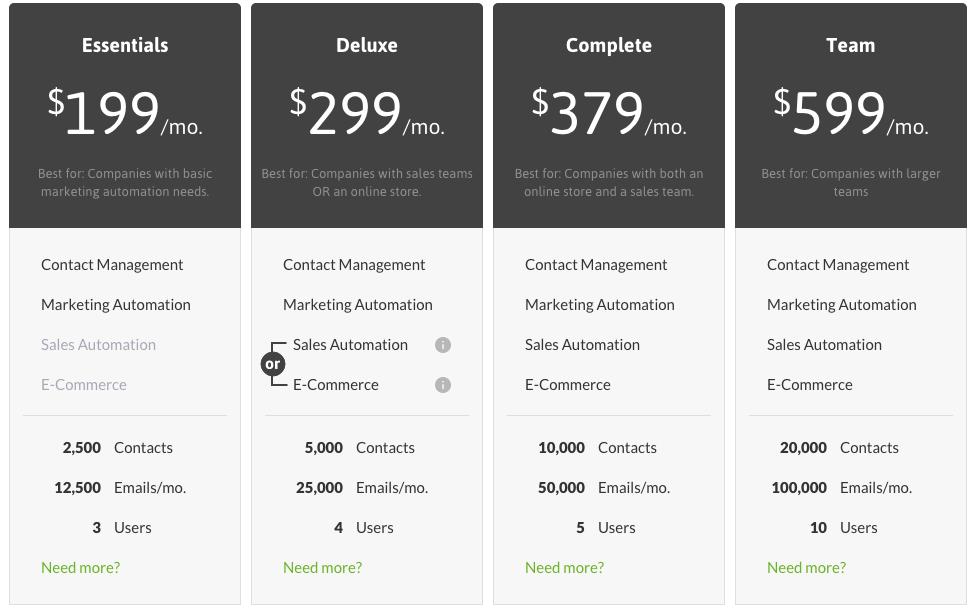Click Sales Automation in Deluxe plan
The width and height of the screenshot is (980, 609).
(x=350, y=345)
